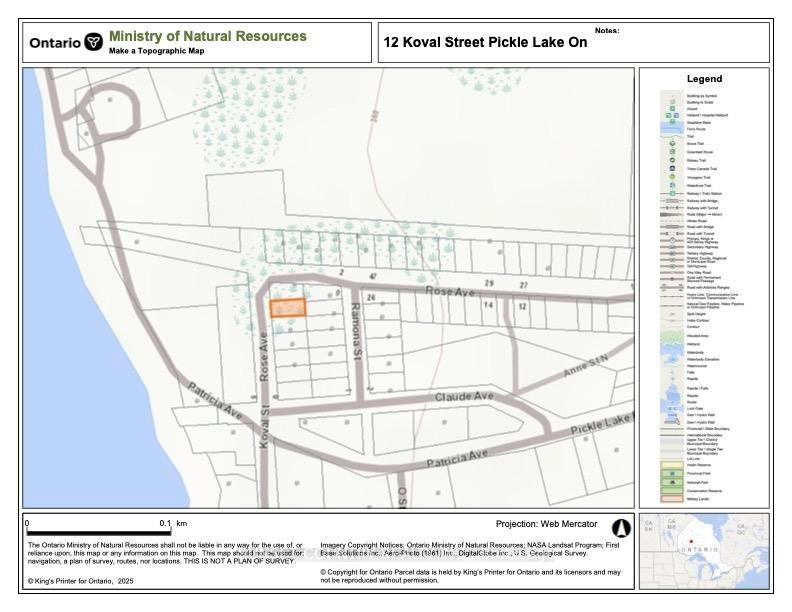Click the 'Notes:' label
This screenshot has height=612, width=792.
click(x=607, y=31)
